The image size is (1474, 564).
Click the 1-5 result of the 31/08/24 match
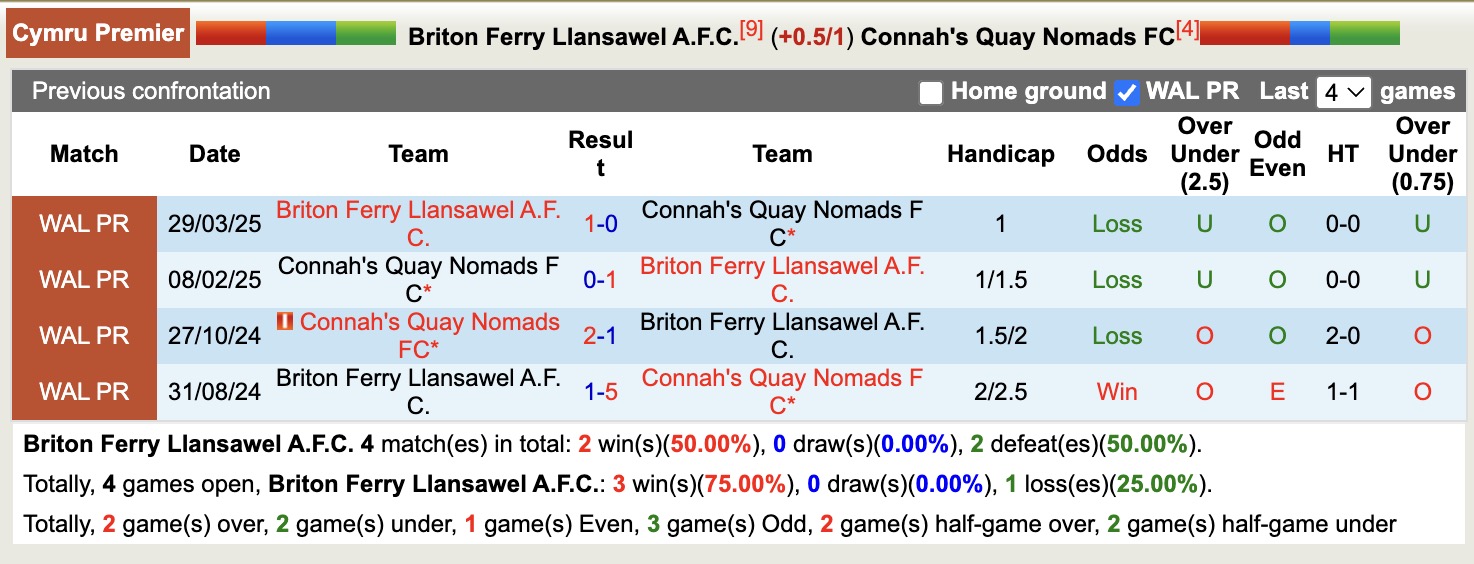(600, 392)
